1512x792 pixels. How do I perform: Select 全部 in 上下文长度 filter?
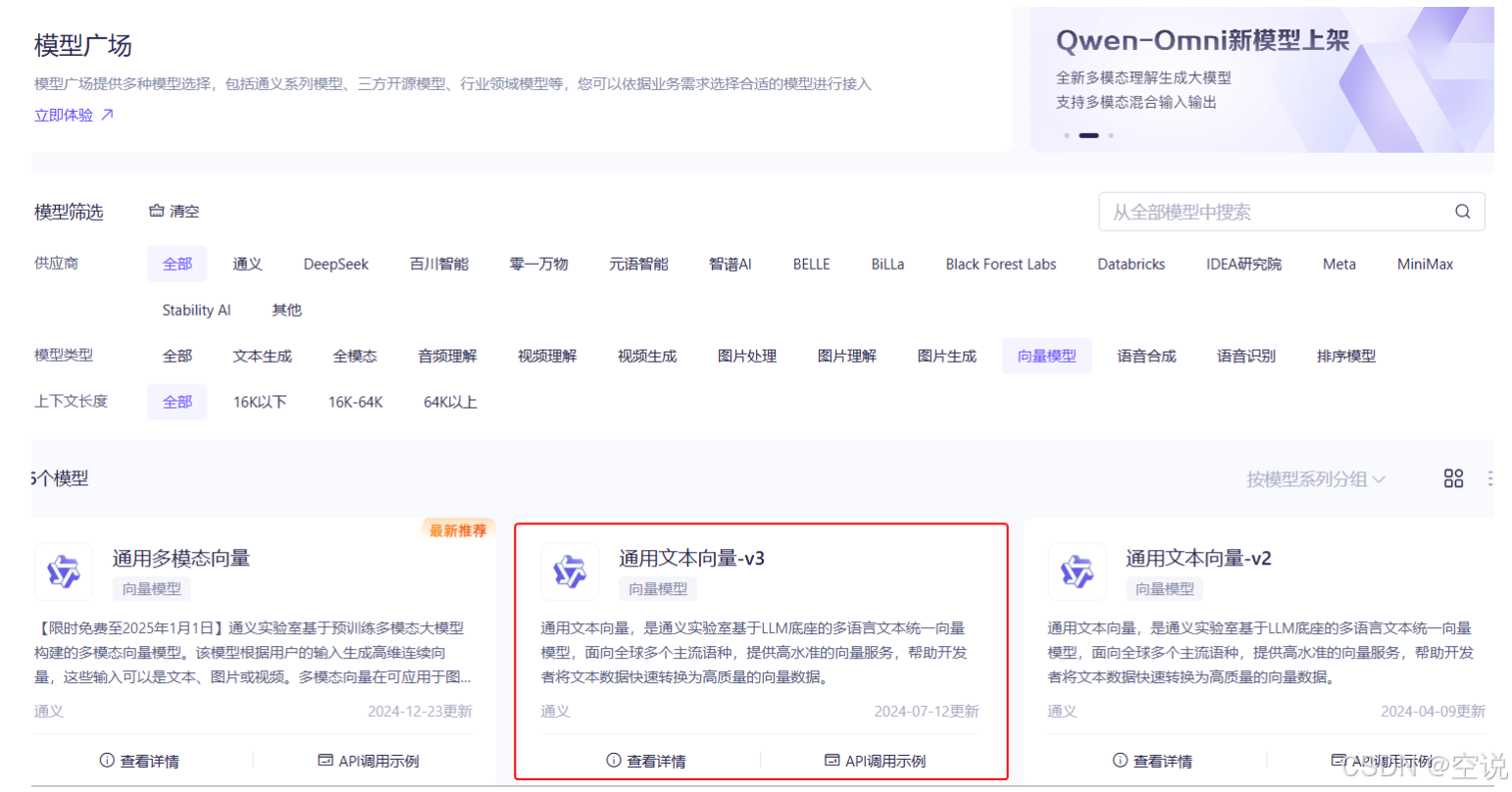(177, 402)
